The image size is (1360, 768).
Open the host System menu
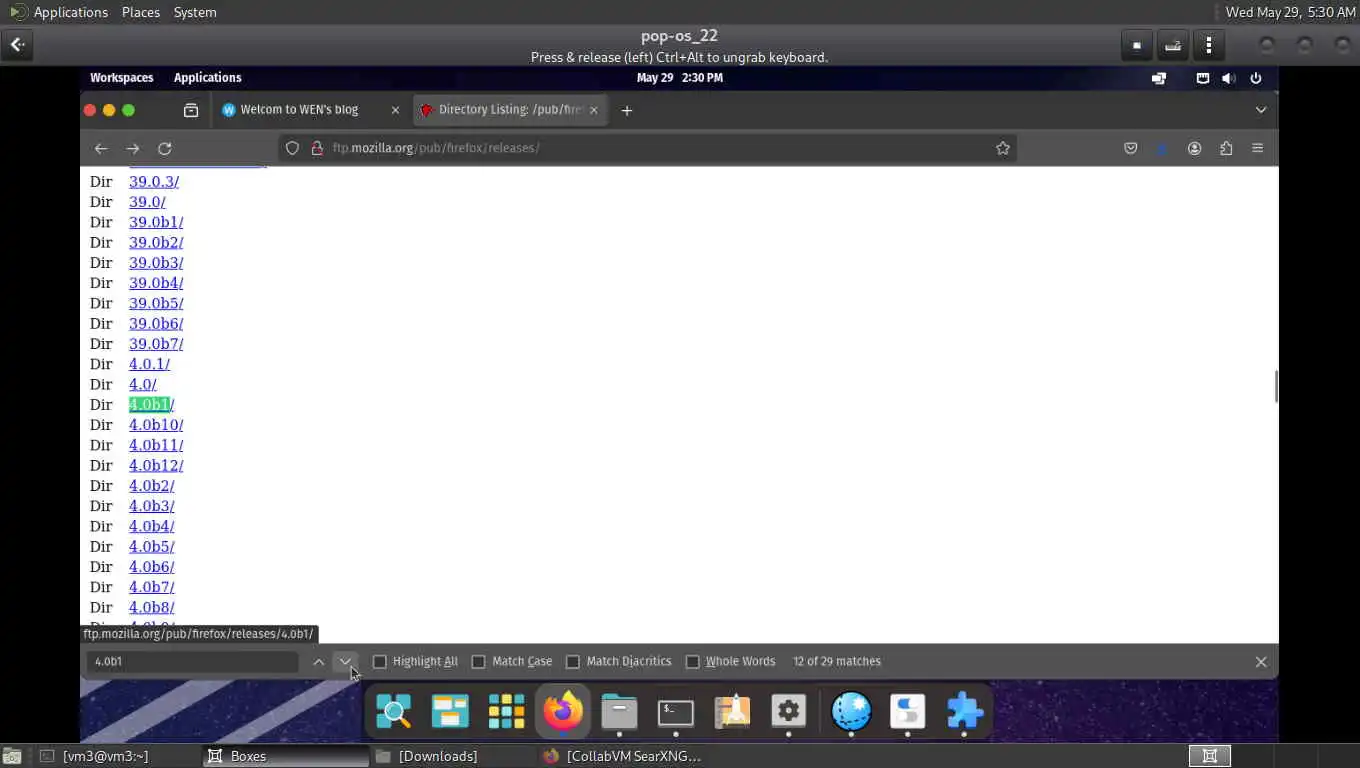pos(195,12)
